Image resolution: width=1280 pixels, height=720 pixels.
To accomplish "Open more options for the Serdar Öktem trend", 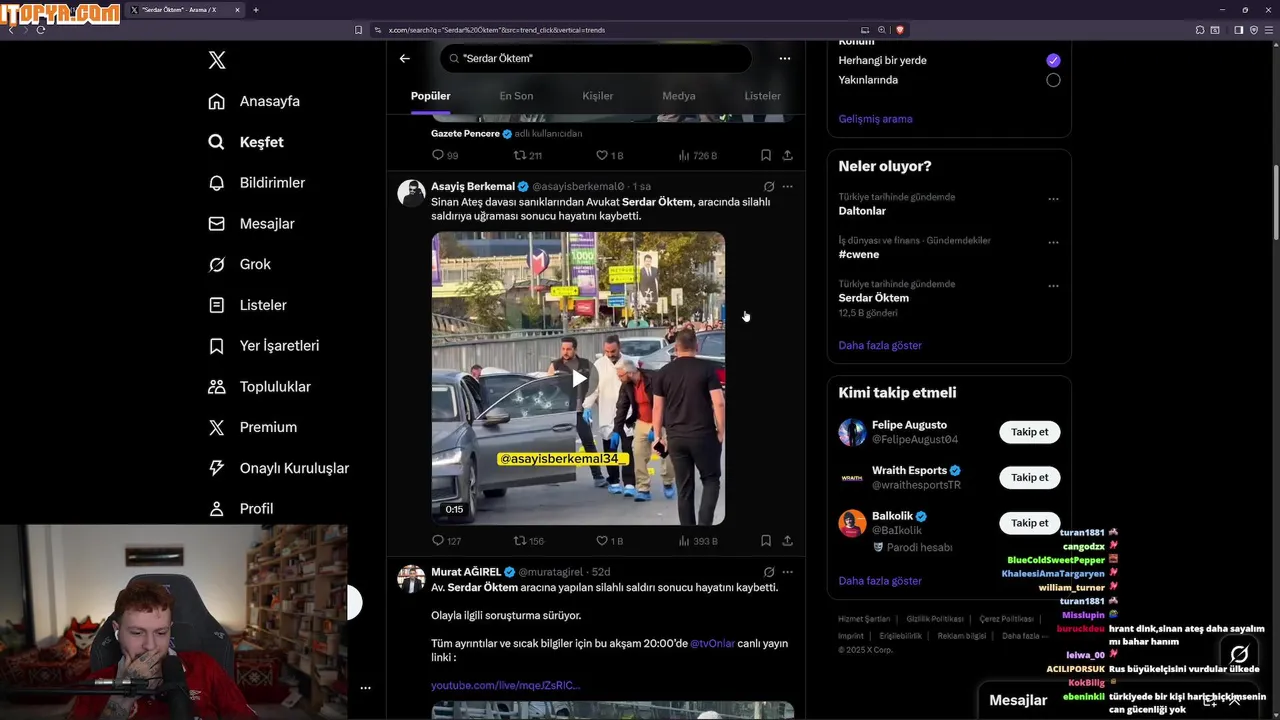I will pos(1053,286).
